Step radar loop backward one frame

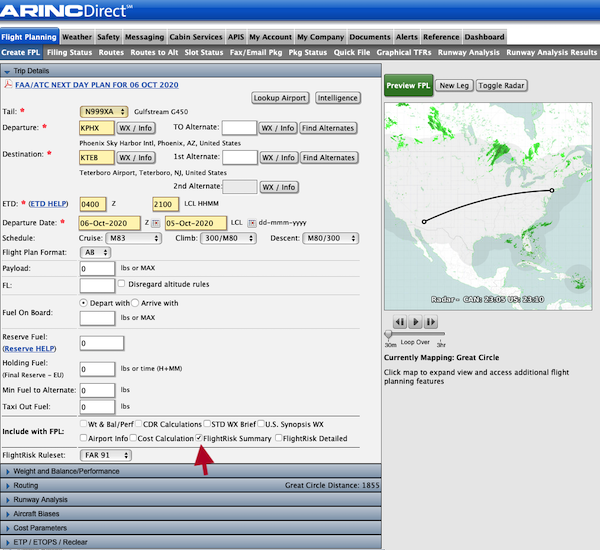(399, 321)
